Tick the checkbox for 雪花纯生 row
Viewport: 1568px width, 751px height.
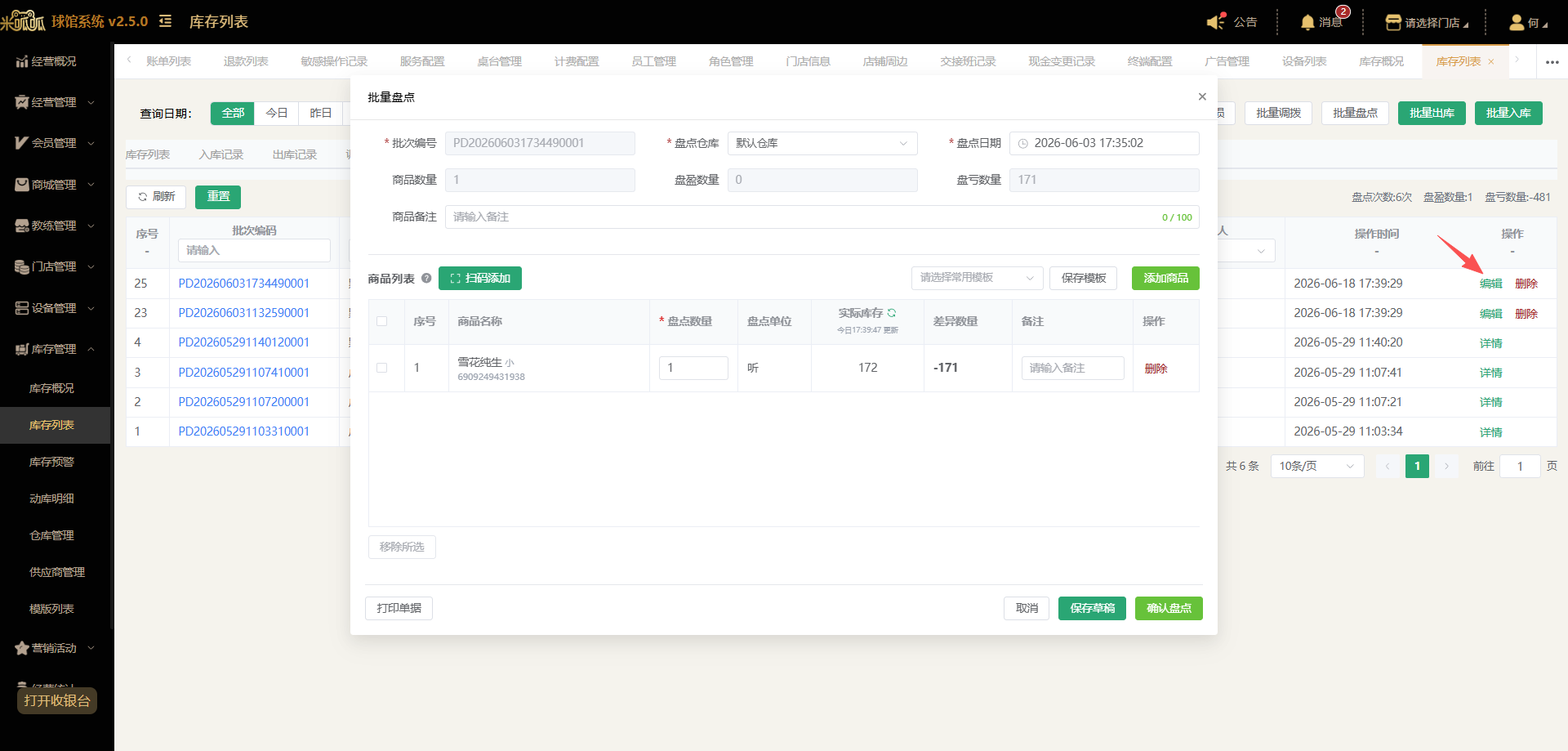381,368
